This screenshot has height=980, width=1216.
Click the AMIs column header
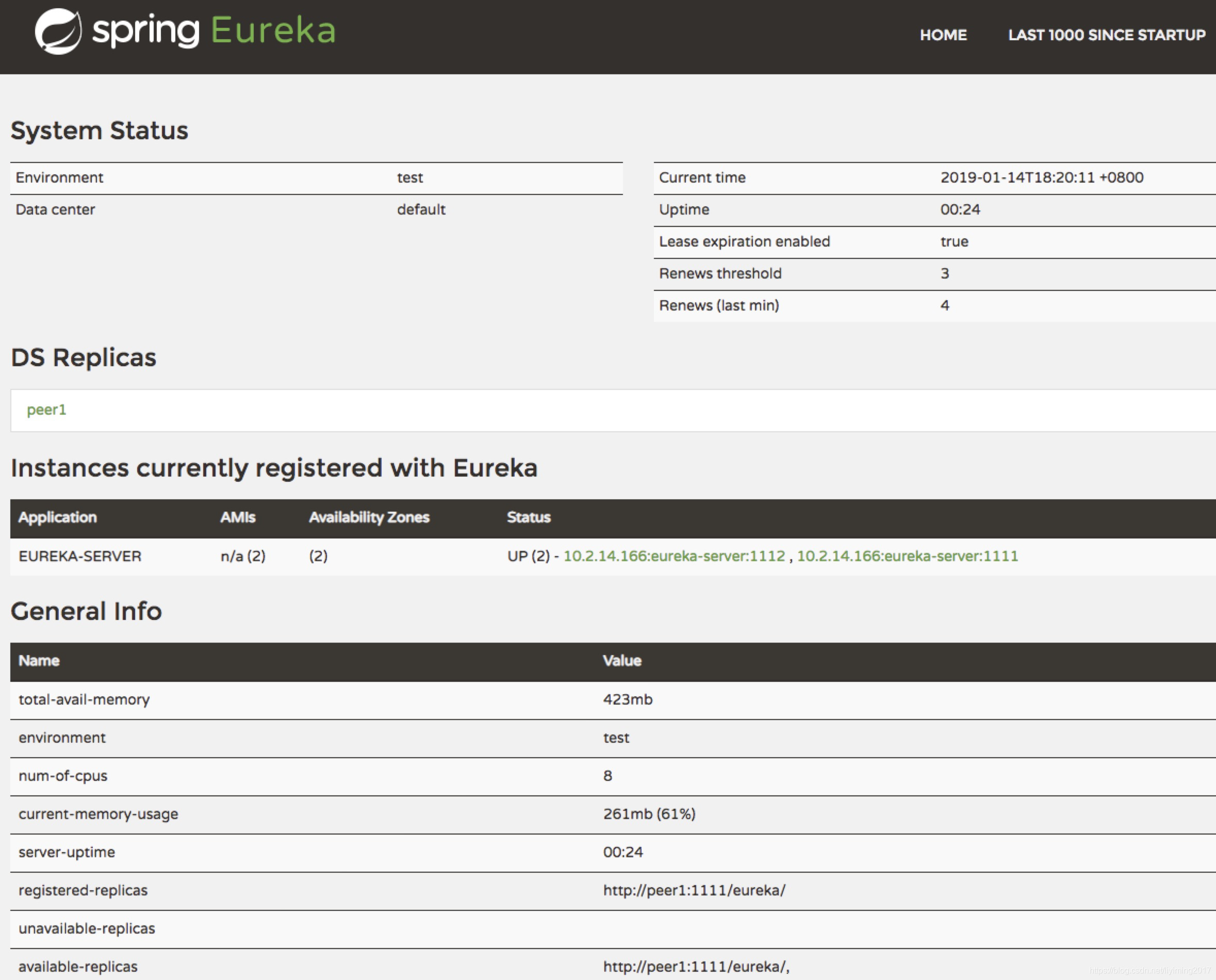point(238,517)
